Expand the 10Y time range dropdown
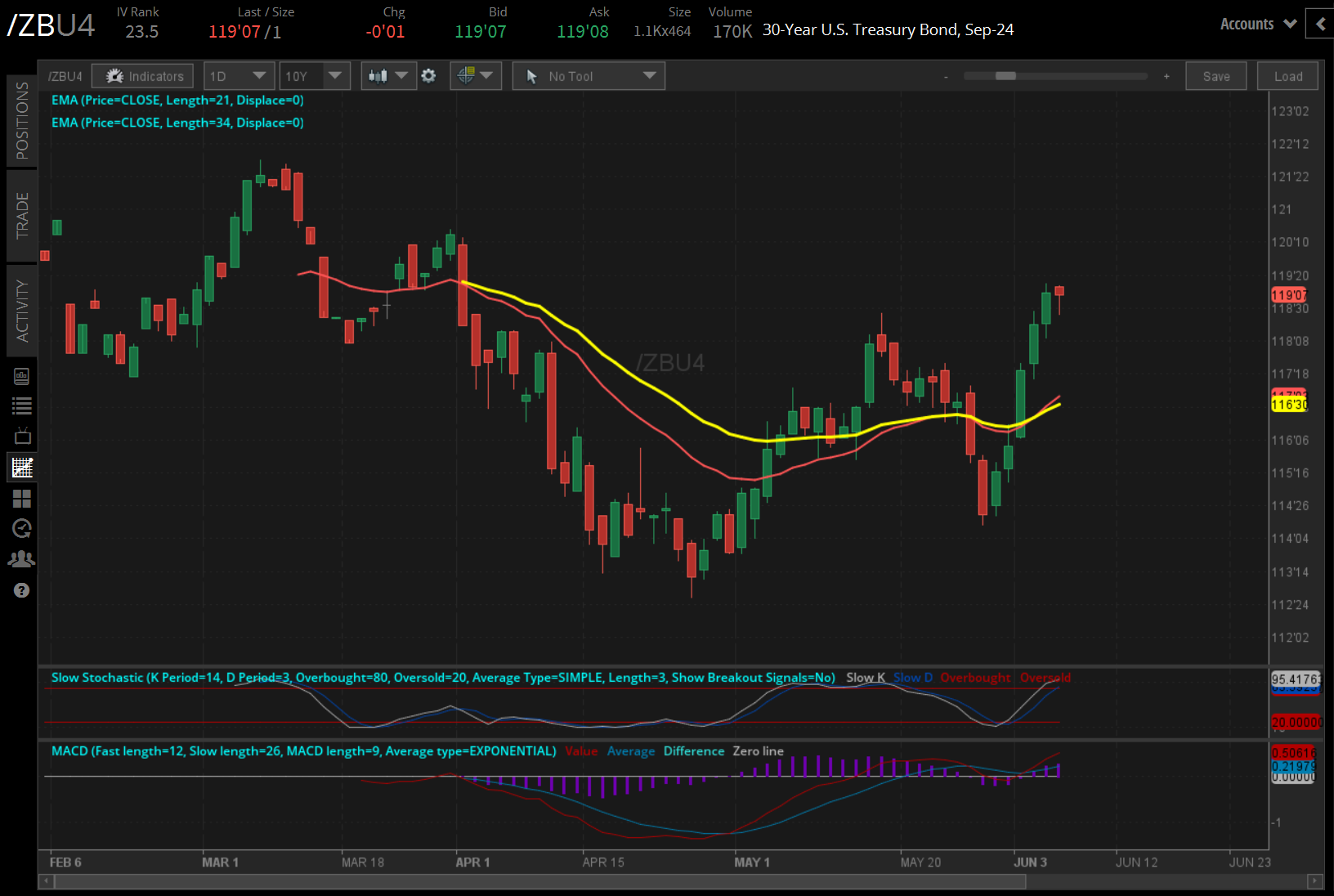The height and width of the screenshot is (896, 1334). (x=315, y=76)
